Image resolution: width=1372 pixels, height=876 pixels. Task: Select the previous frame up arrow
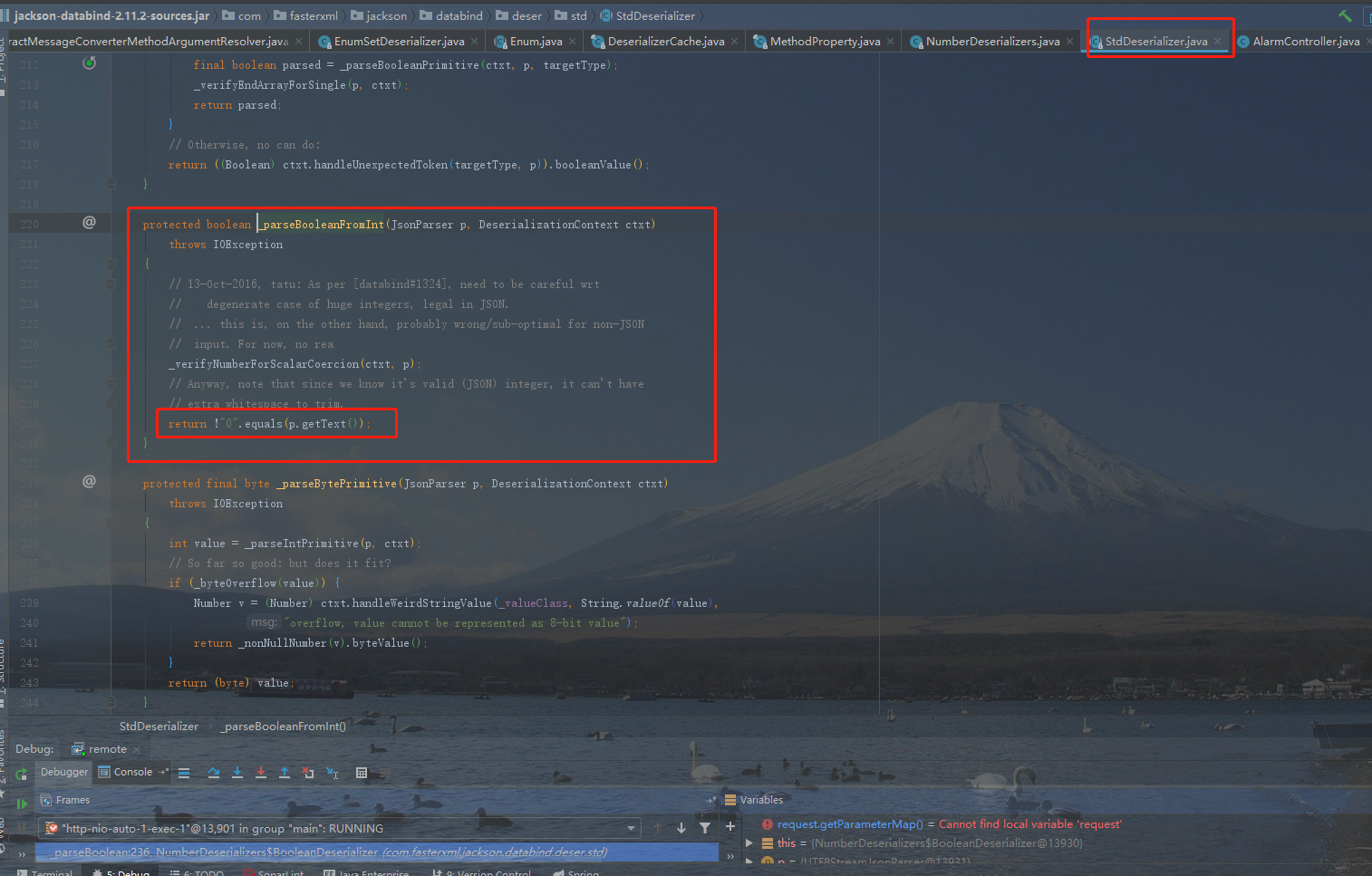point(658,828)
